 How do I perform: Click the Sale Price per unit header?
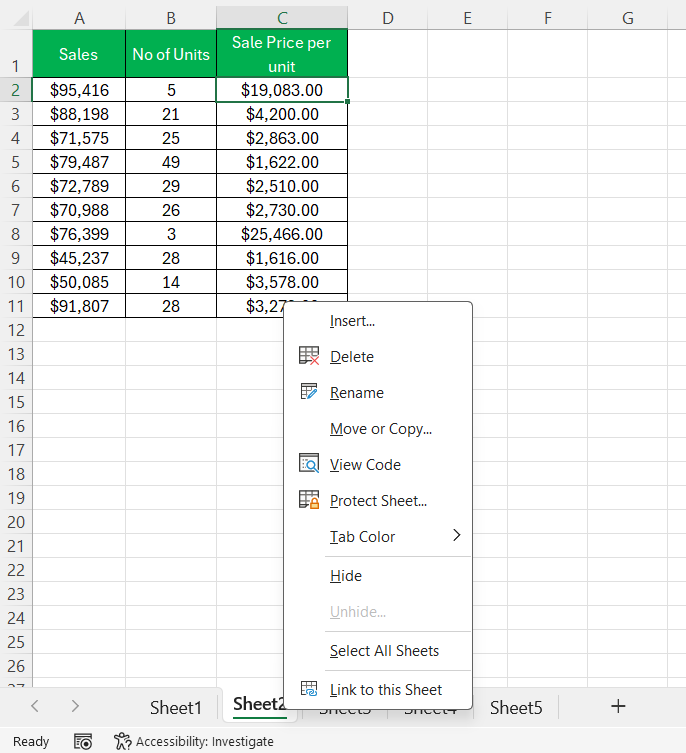(282, 54)
